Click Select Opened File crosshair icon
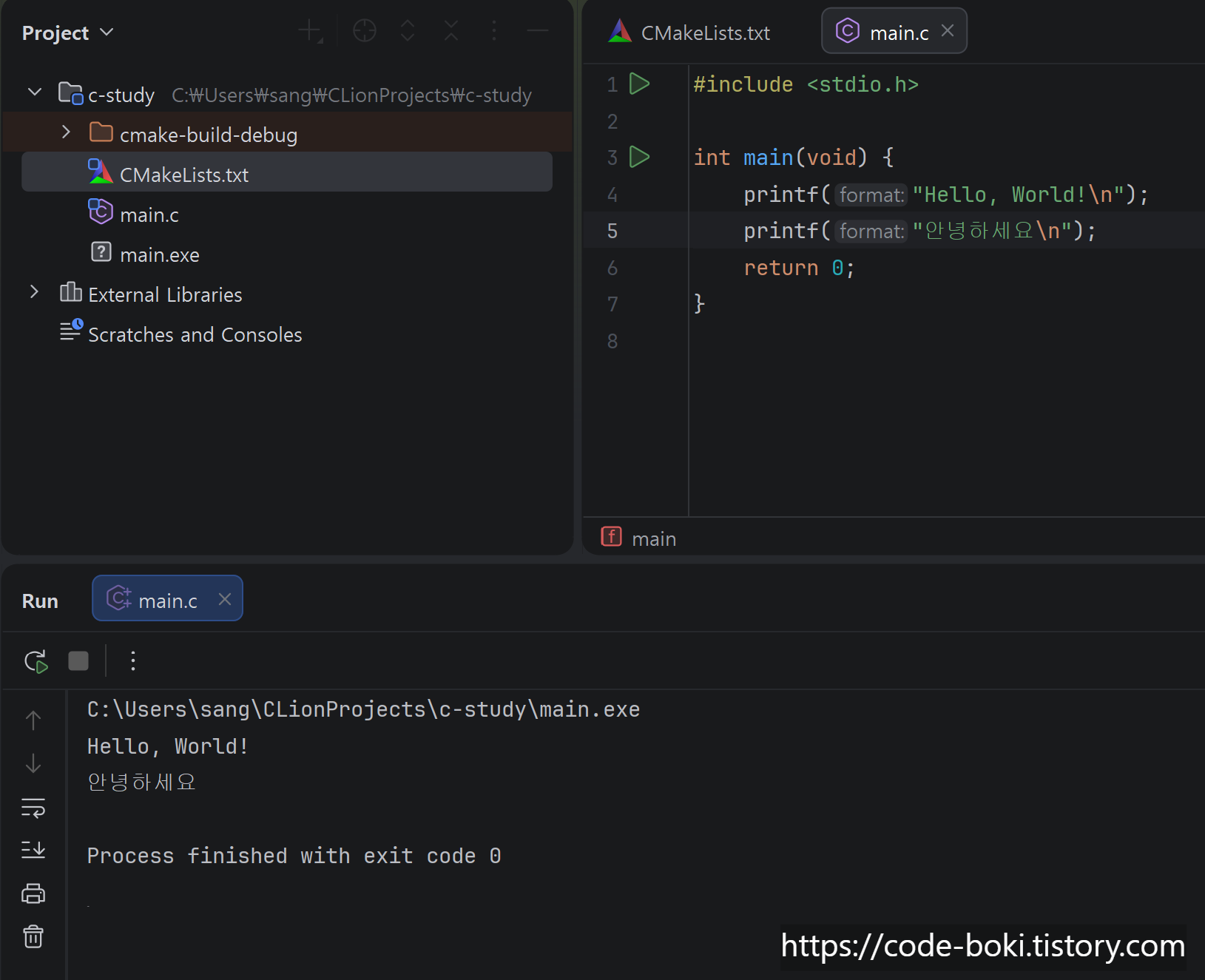This screenshot has height=980, width=1205. pos(365,31)
